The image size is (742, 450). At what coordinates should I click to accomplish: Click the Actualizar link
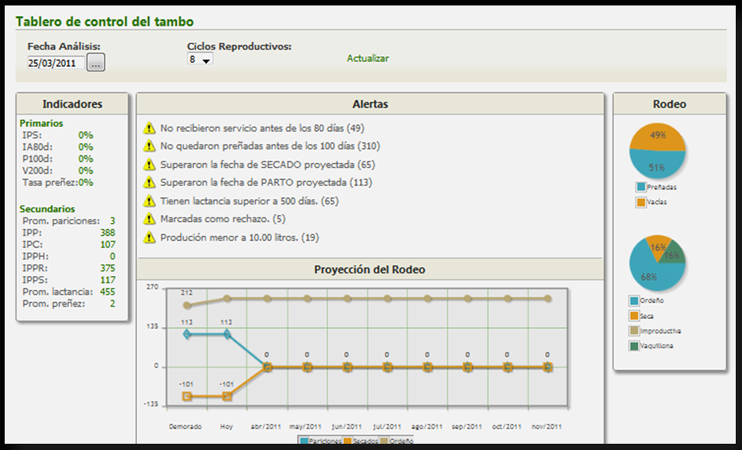(x=368, y=58)
